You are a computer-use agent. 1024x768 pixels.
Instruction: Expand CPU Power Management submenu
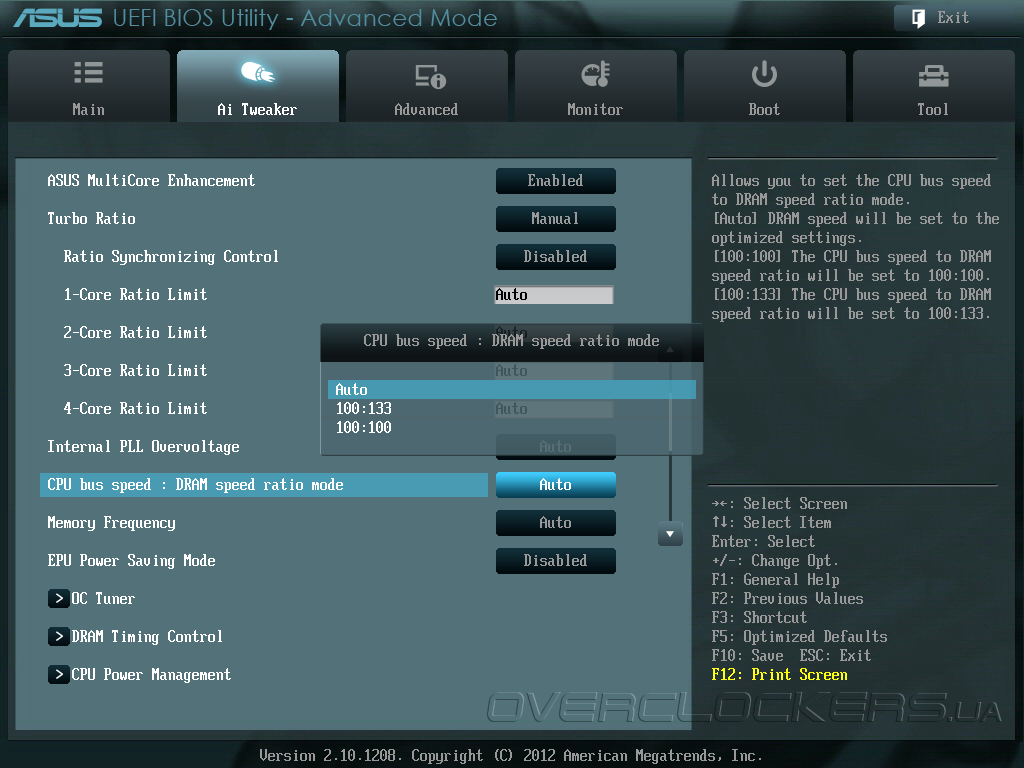(x=151, y=674)
